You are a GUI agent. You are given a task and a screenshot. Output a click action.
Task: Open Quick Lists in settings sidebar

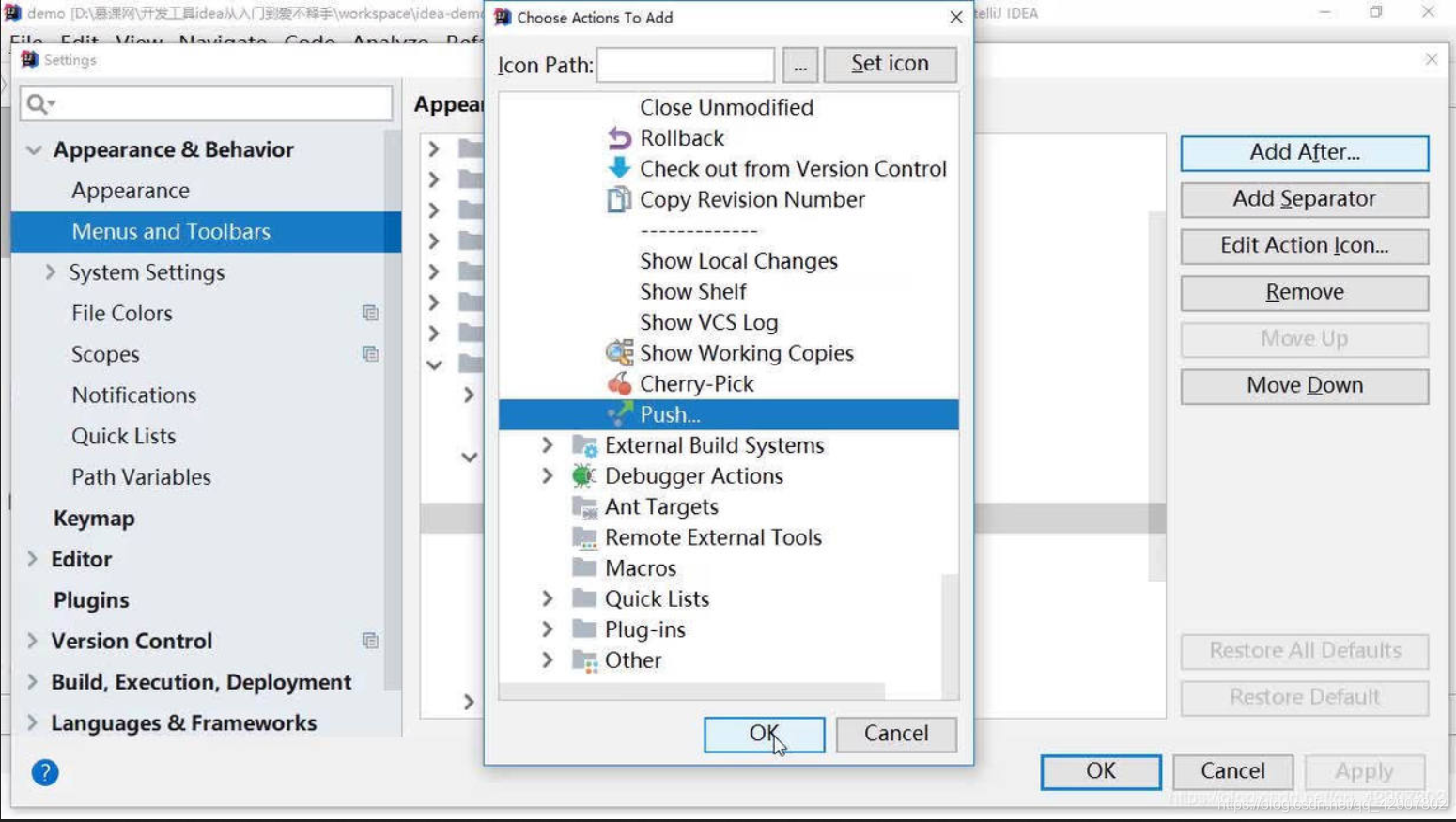point(124,437)
